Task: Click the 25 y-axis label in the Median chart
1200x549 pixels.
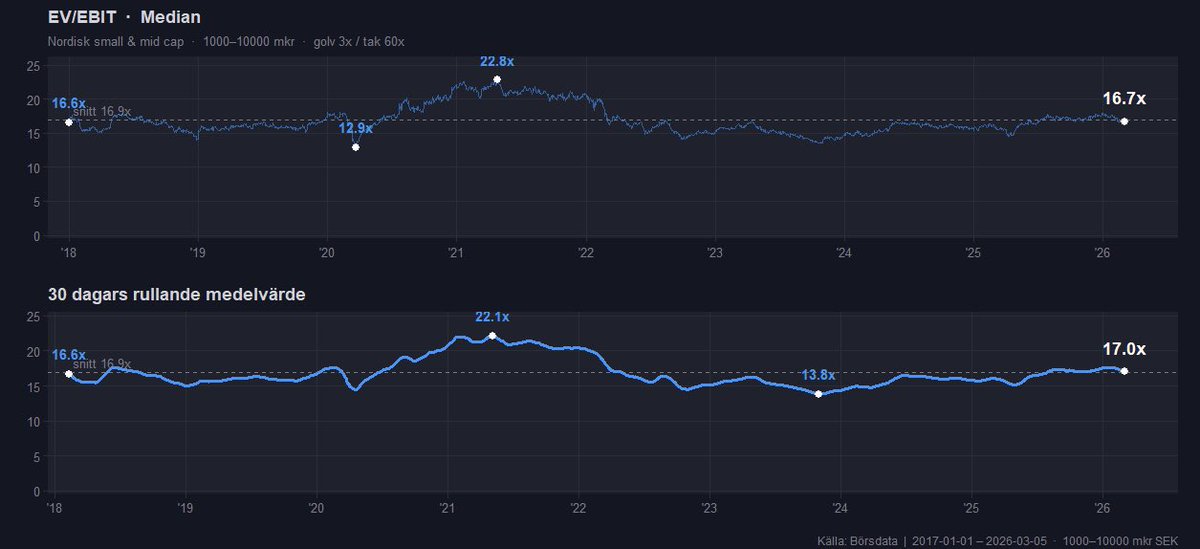Action: 33,66
